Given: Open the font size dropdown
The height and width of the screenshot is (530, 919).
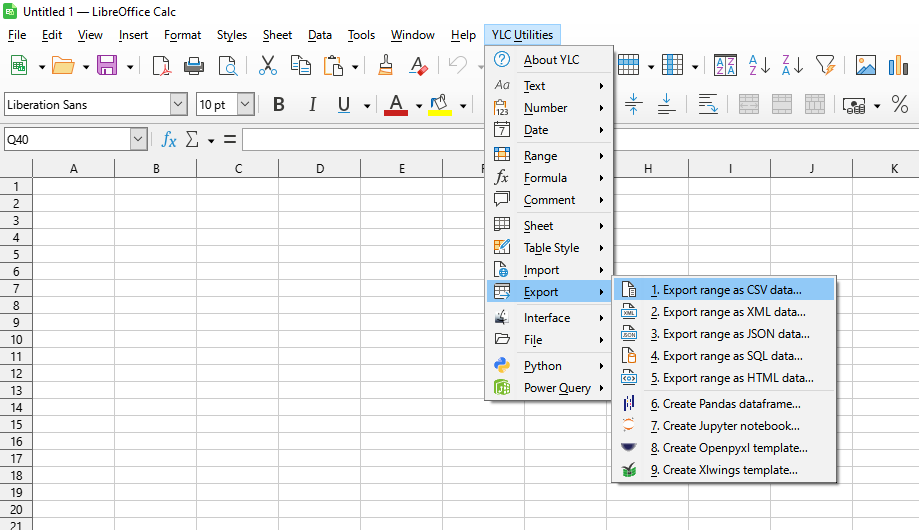Looking at the screenshot, I should point(245,105).
